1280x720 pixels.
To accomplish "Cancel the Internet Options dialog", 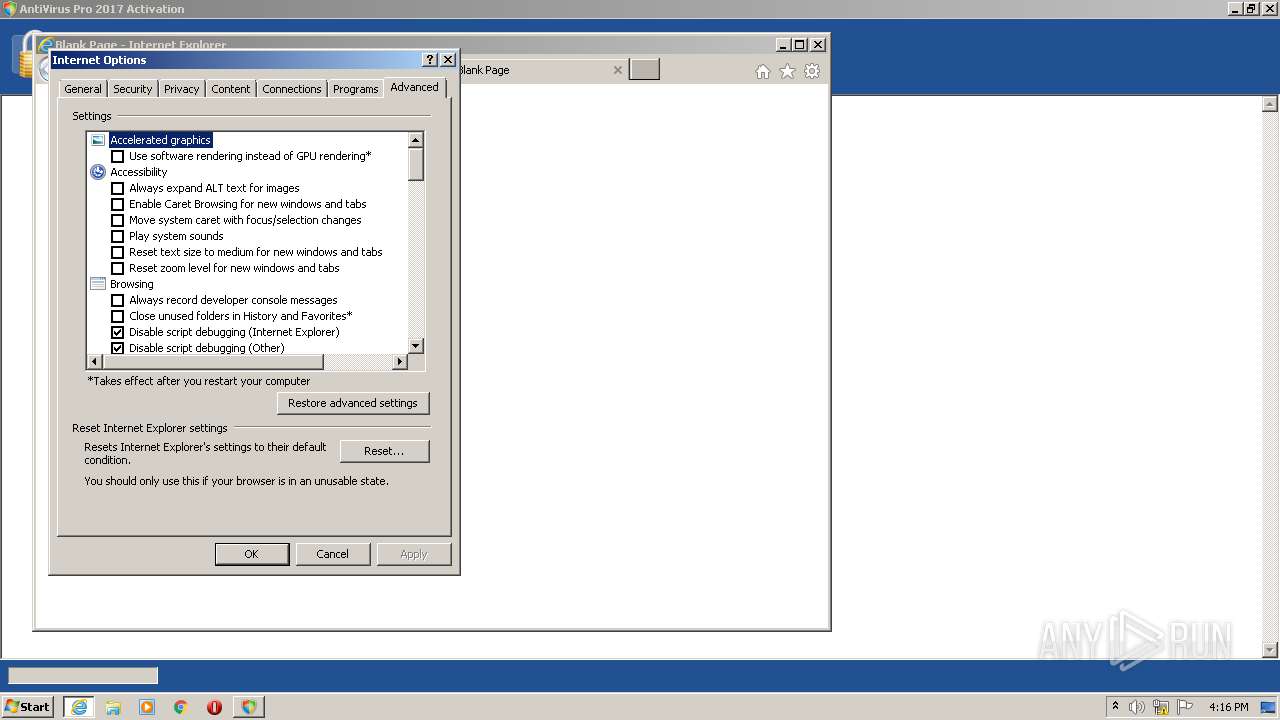I will point(332,554).
